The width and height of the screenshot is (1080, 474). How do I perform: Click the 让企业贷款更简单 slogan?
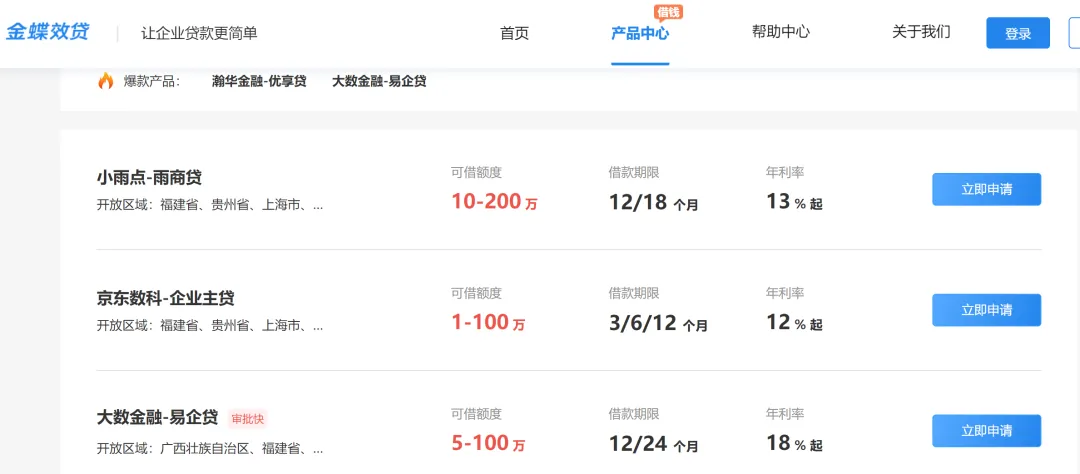[x=199, y=33]
